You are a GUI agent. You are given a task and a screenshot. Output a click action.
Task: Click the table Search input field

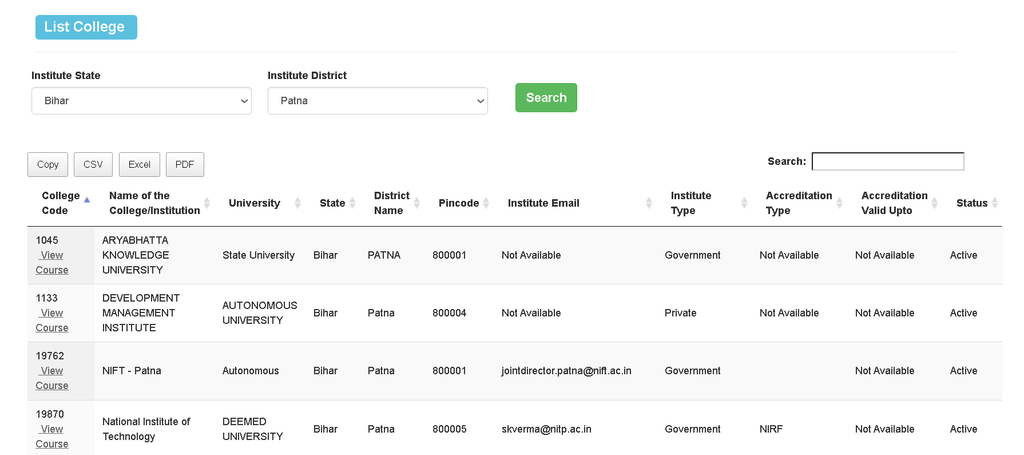click(888, 161)
